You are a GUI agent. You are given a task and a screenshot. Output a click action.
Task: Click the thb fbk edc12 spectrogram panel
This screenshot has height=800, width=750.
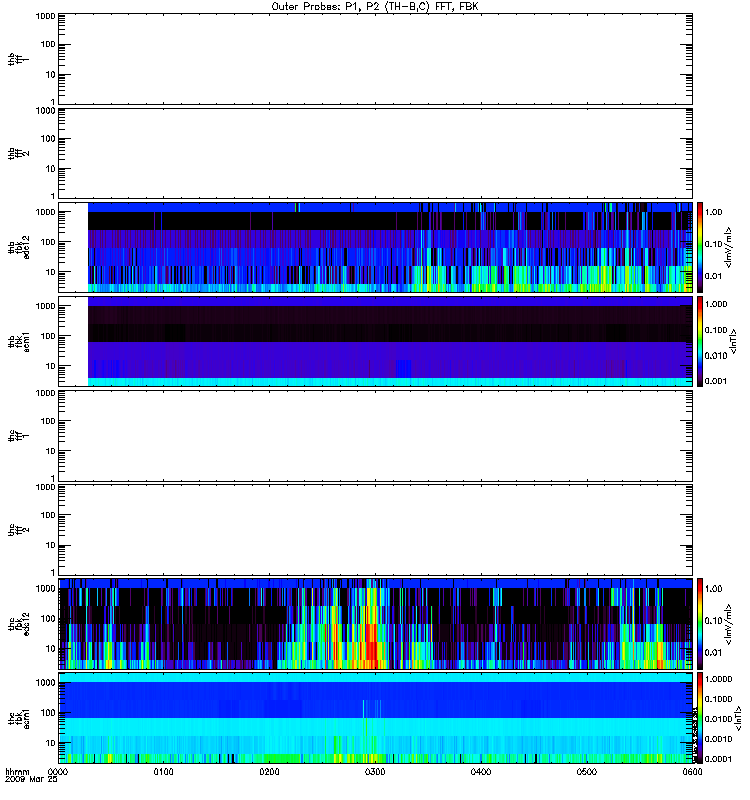click(x=376, y=247)
